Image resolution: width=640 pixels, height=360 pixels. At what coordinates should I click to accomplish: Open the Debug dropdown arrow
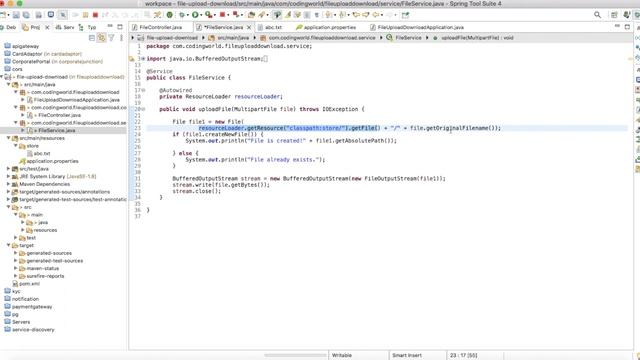pos(187,16)
